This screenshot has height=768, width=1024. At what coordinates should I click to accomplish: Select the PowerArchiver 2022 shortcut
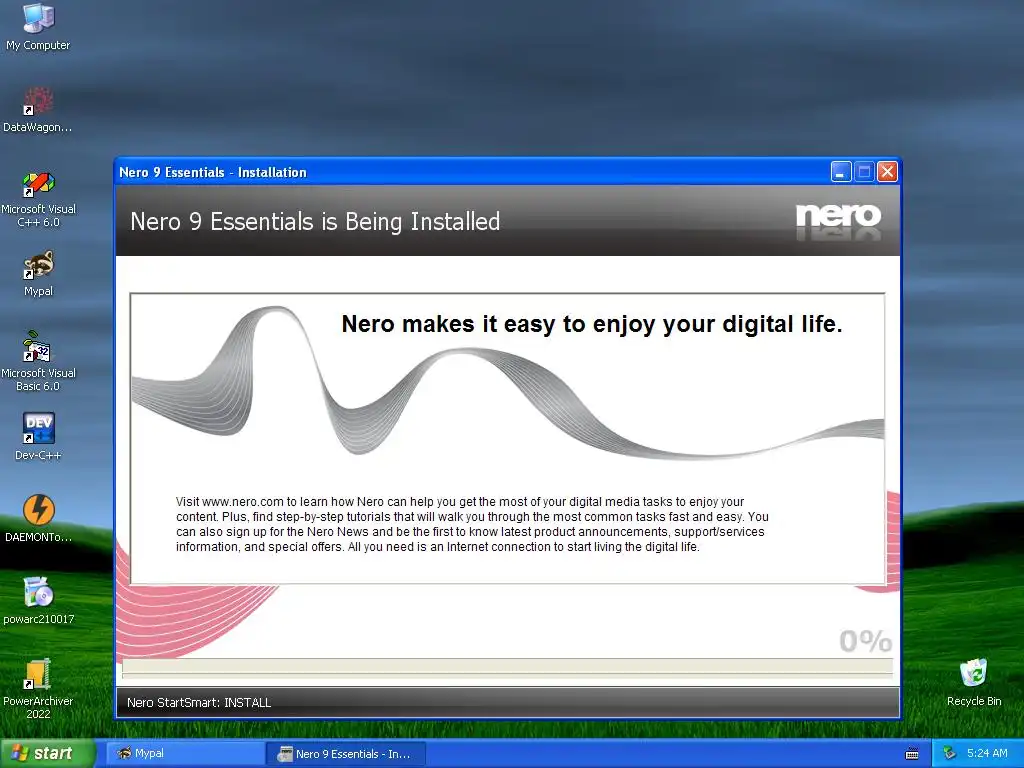(x=38, y=688)
